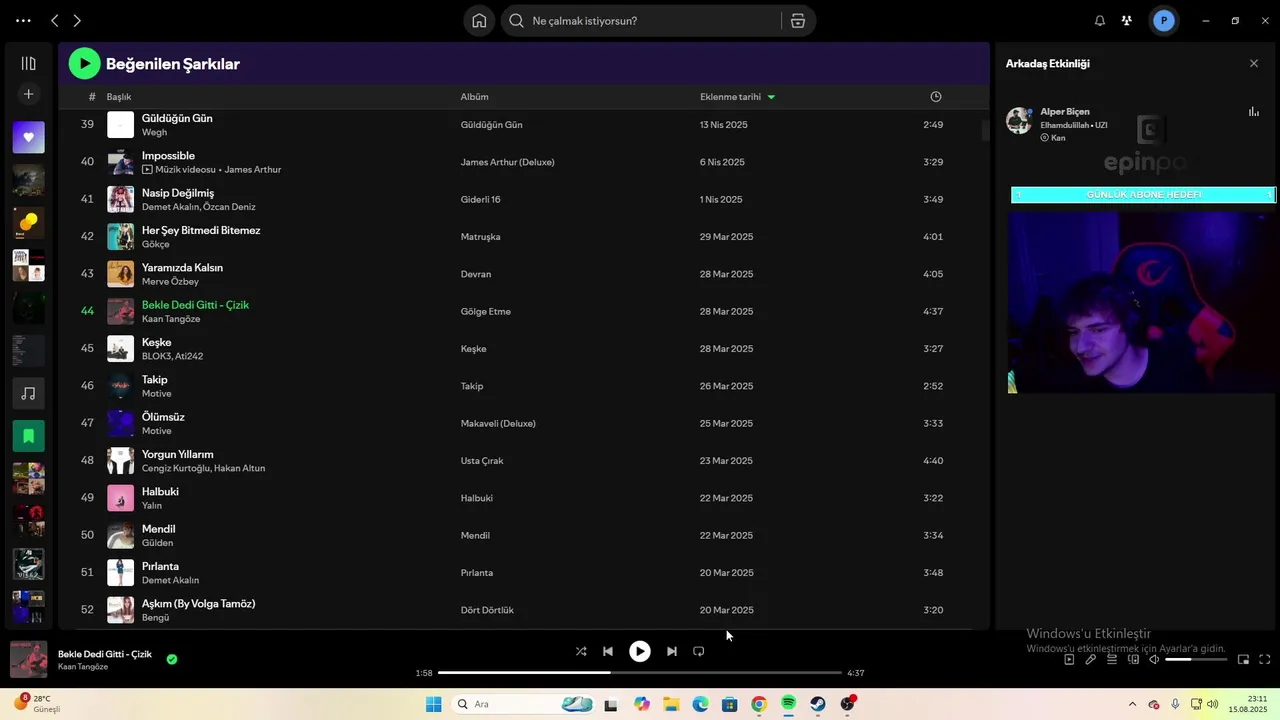Screen dimensions: 1280x720
Task: Open the weather widget showing 28°C
Action: pyautogui.click(x=37, y=704)
